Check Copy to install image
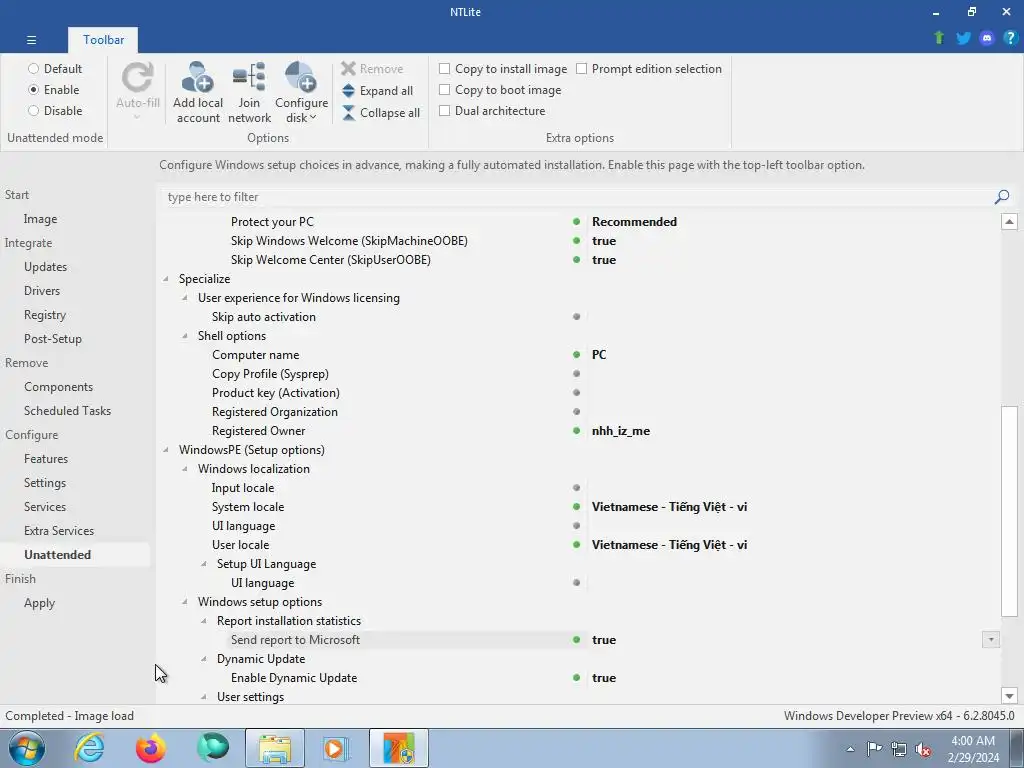The height and width of the screenshot is (768, 1024). coord(445,69)
